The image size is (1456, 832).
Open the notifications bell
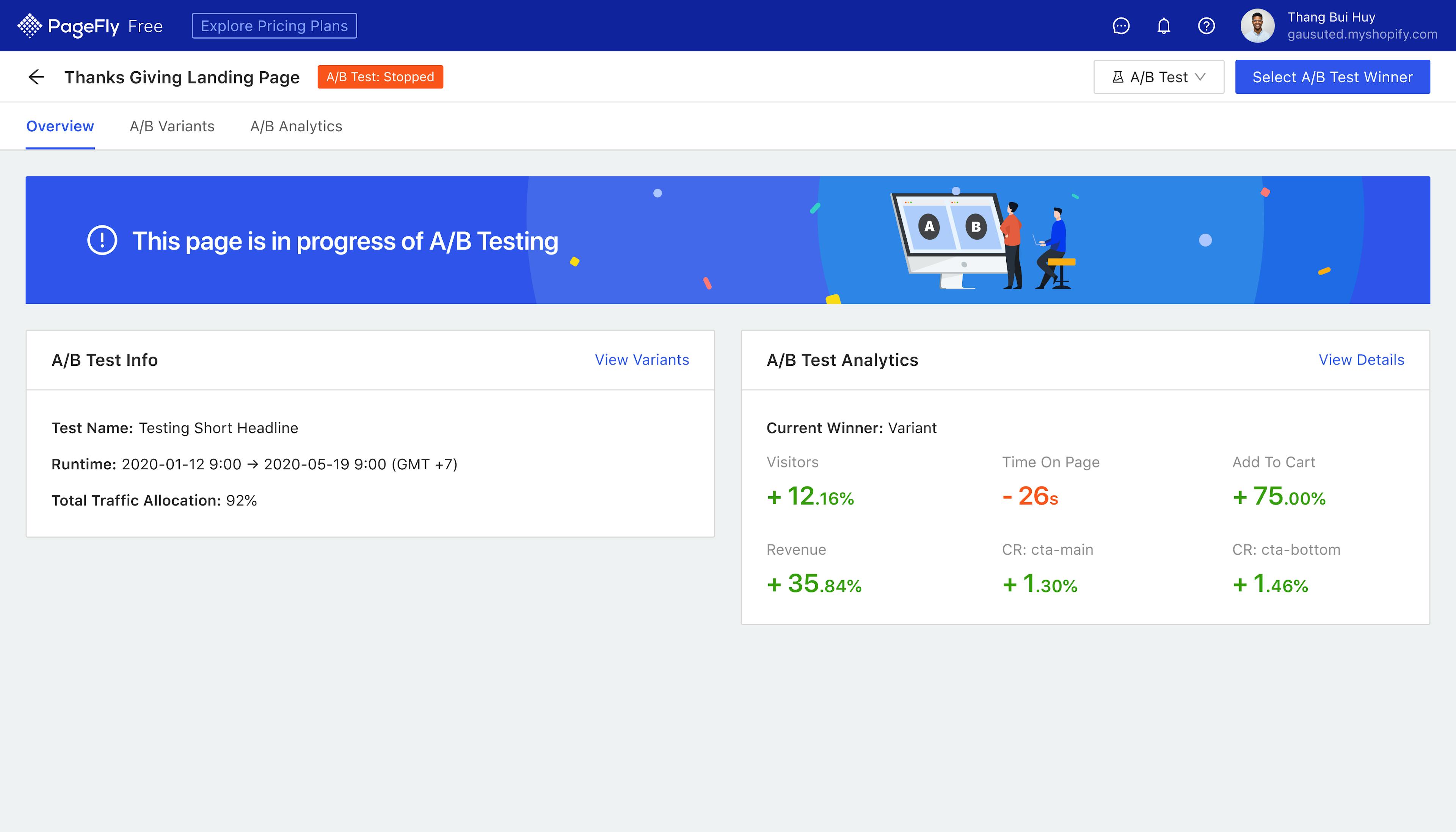coord(1164,26)
